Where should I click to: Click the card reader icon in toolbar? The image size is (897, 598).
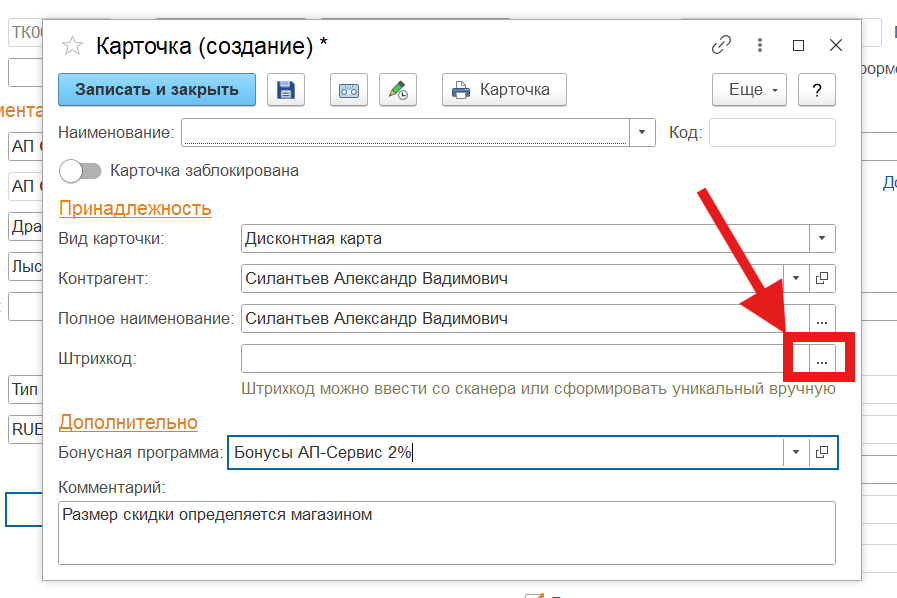click(x=349, y=90)
